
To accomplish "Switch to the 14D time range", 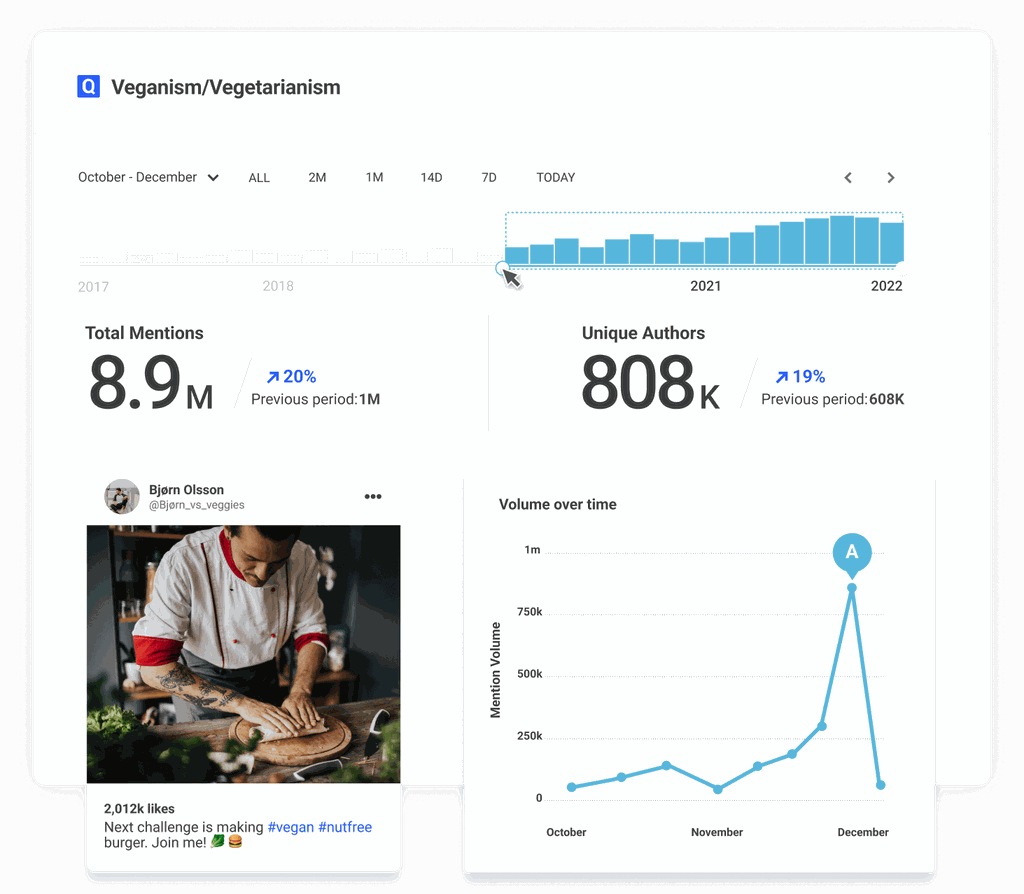I will point(431,178).
